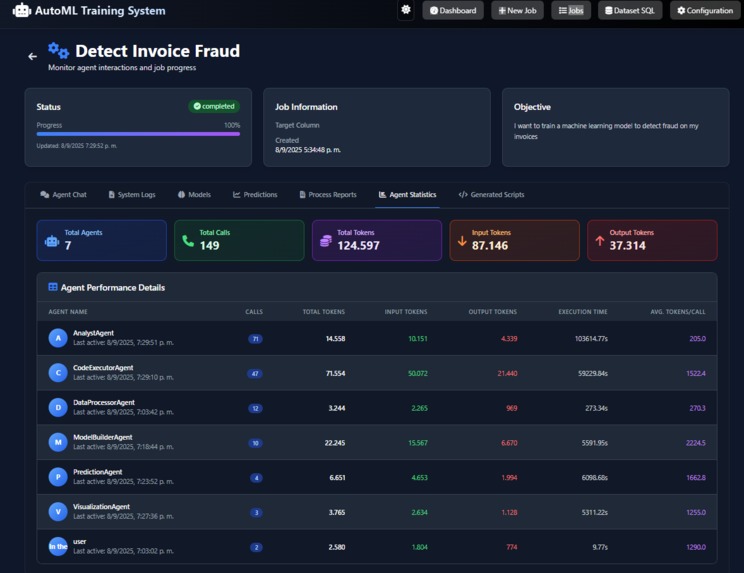
Task: Open the Process Reports tab
Action: click(x=328, y=194)
